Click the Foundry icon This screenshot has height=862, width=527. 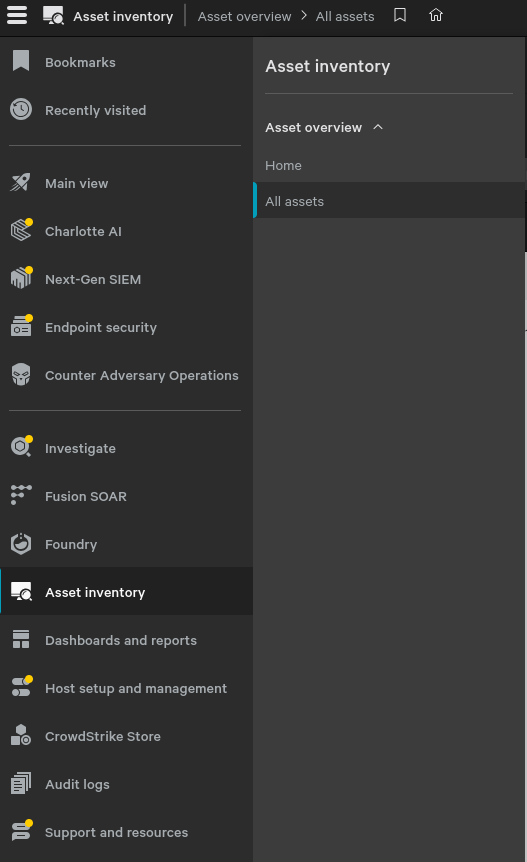coord(21,544)
